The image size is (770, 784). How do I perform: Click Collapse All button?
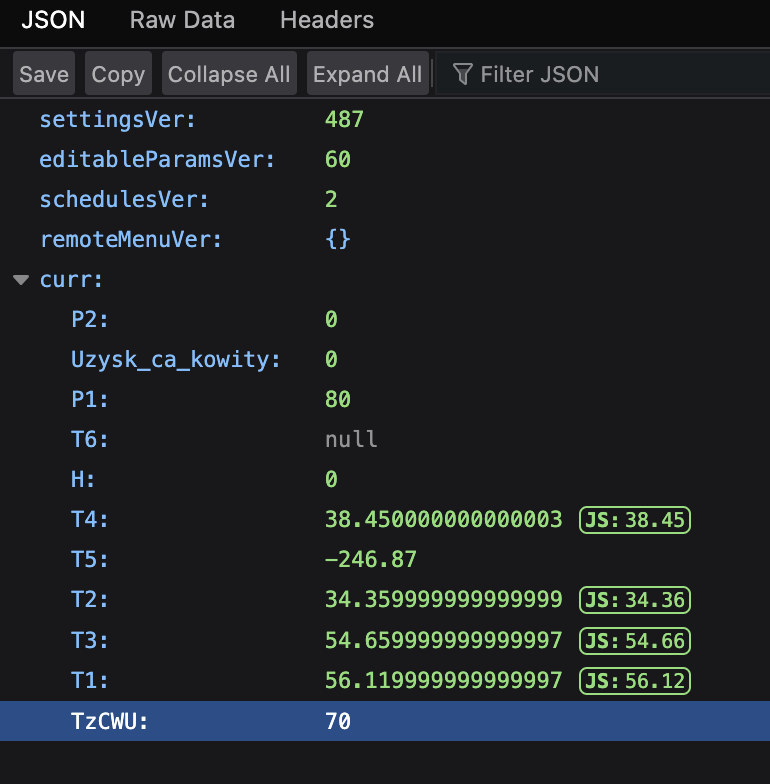coord(229,74)
